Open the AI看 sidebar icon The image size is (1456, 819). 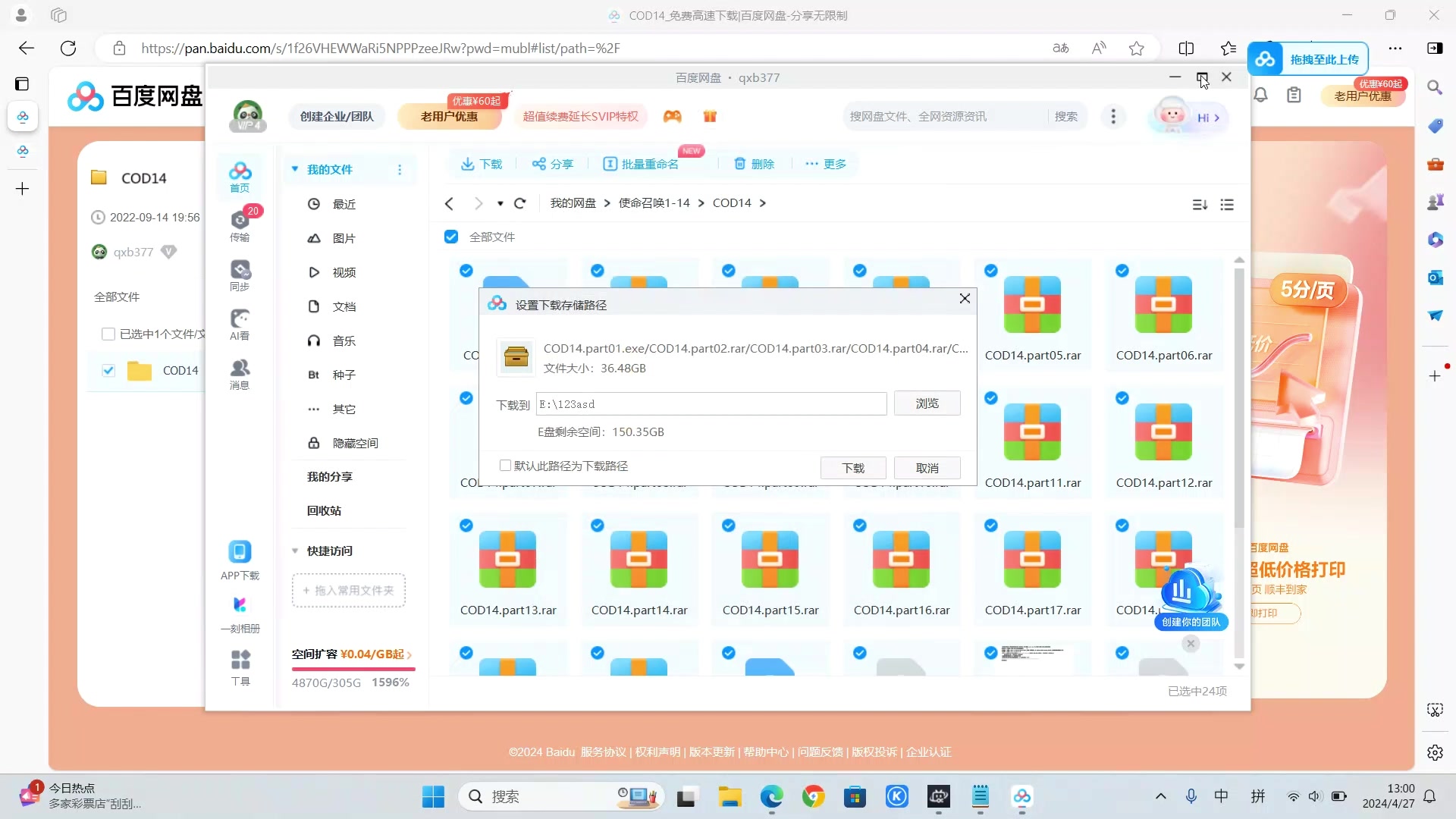coord(240,325)
